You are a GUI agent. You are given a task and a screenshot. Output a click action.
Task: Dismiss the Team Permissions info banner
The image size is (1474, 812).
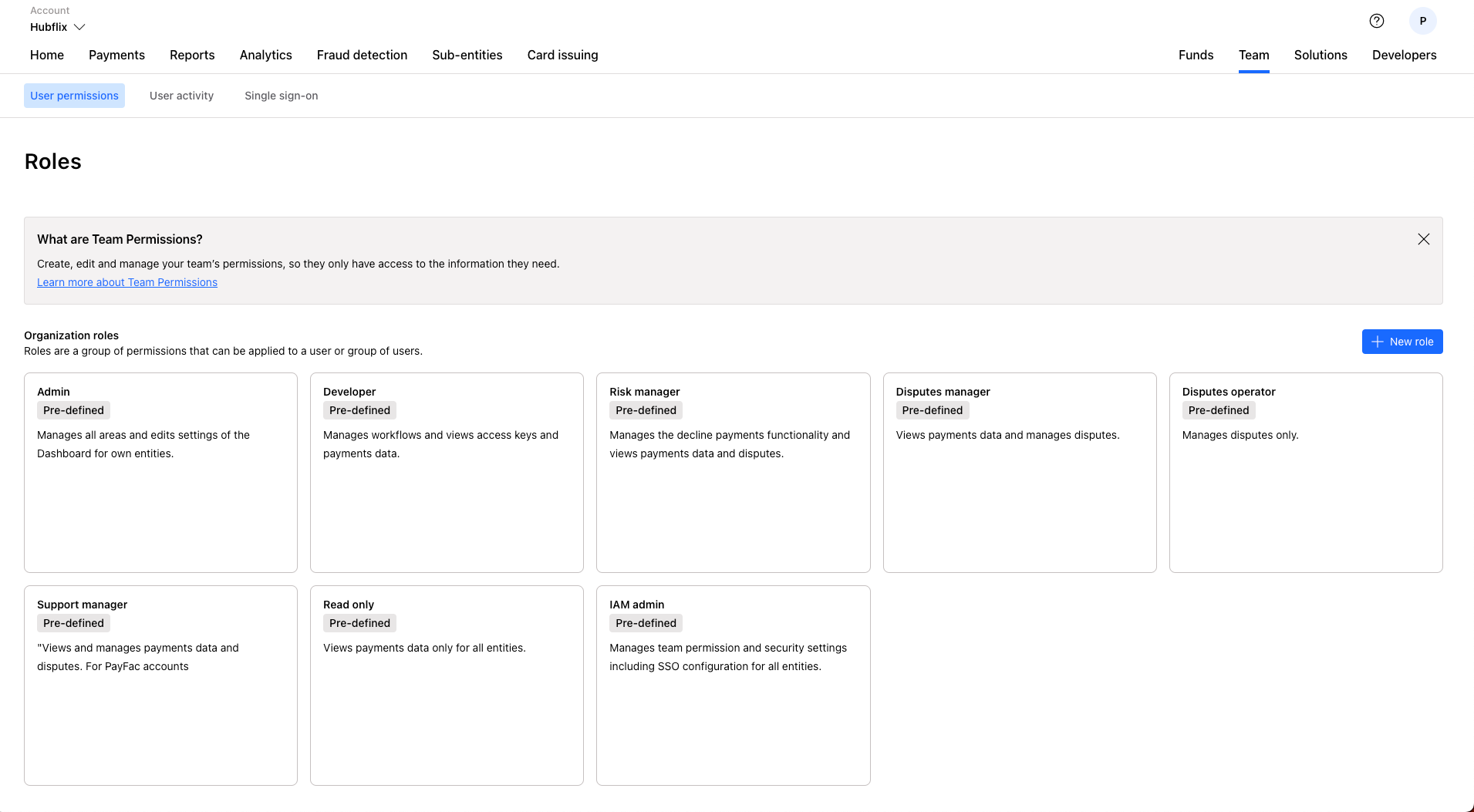[1423, 239]
